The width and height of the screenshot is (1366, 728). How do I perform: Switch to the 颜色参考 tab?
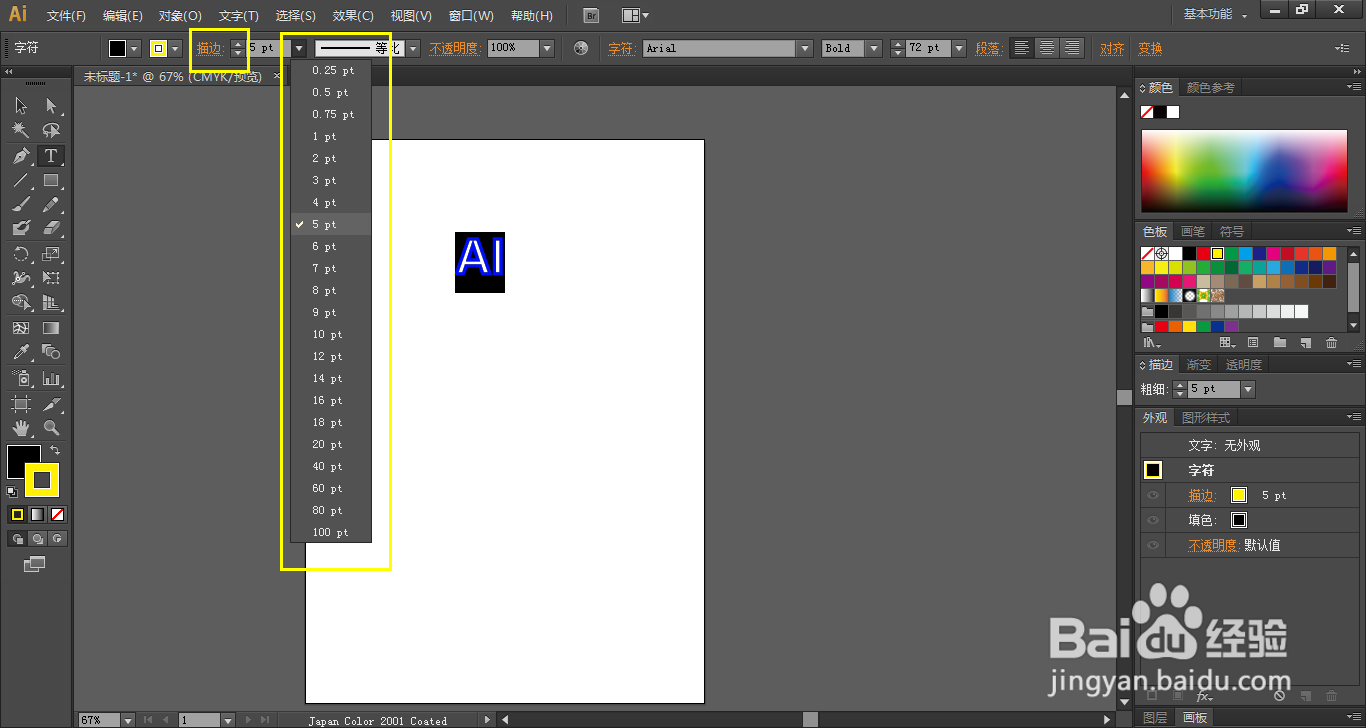[x=1210, y=88]
